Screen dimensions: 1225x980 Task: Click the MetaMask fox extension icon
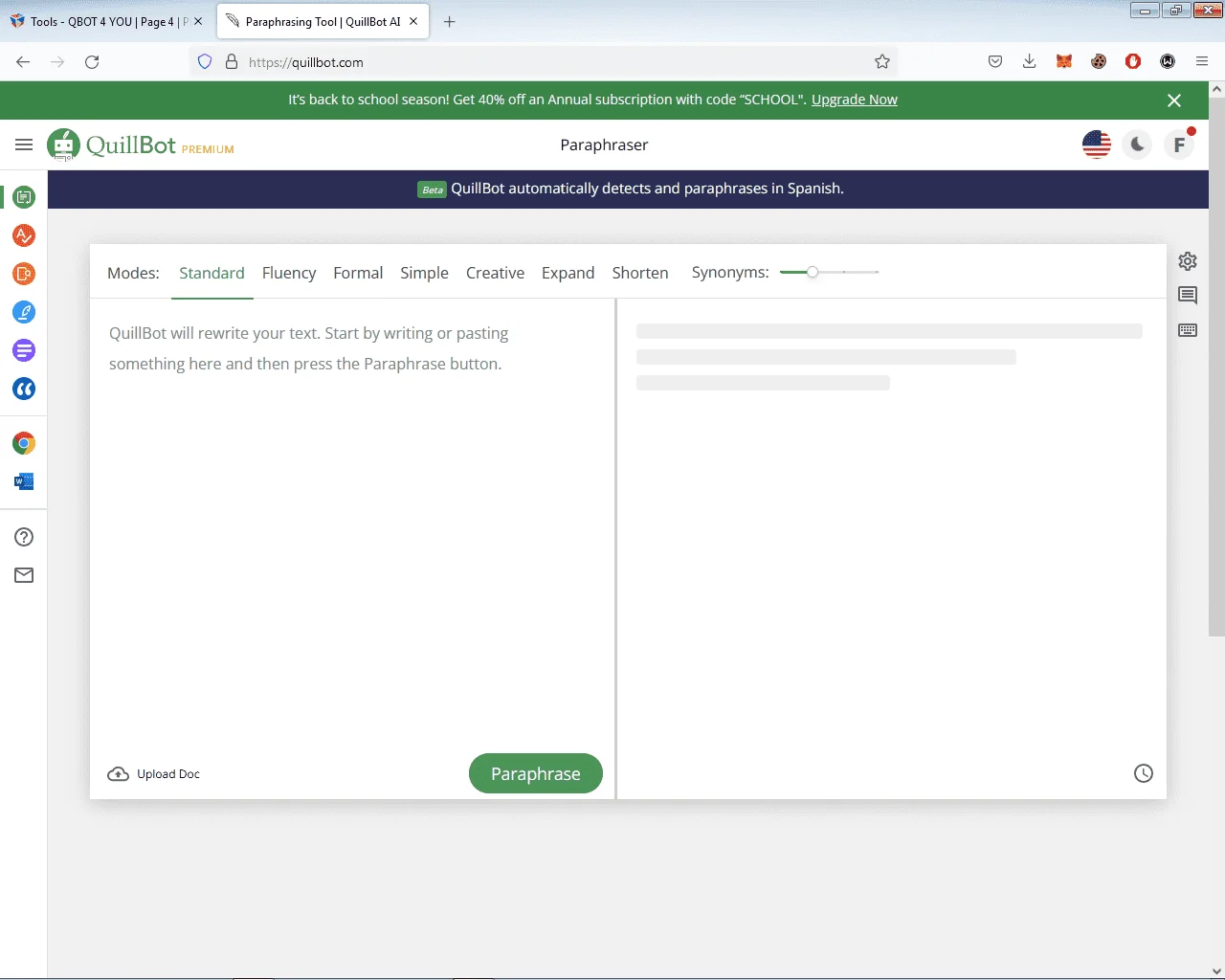(1064, 61)
